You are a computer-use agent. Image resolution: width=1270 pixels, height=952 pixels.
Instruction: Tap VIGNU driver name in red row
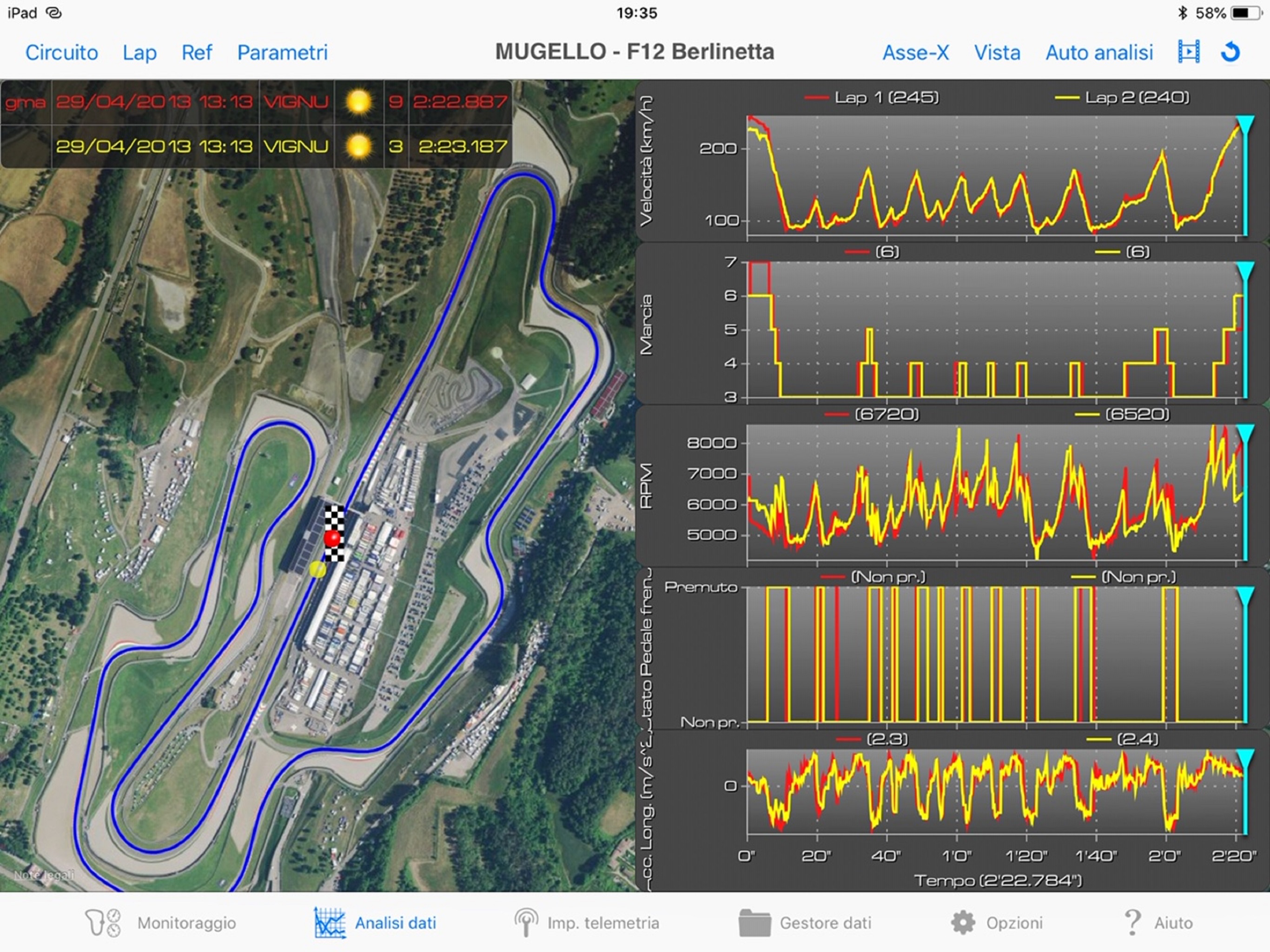point(296,102)
